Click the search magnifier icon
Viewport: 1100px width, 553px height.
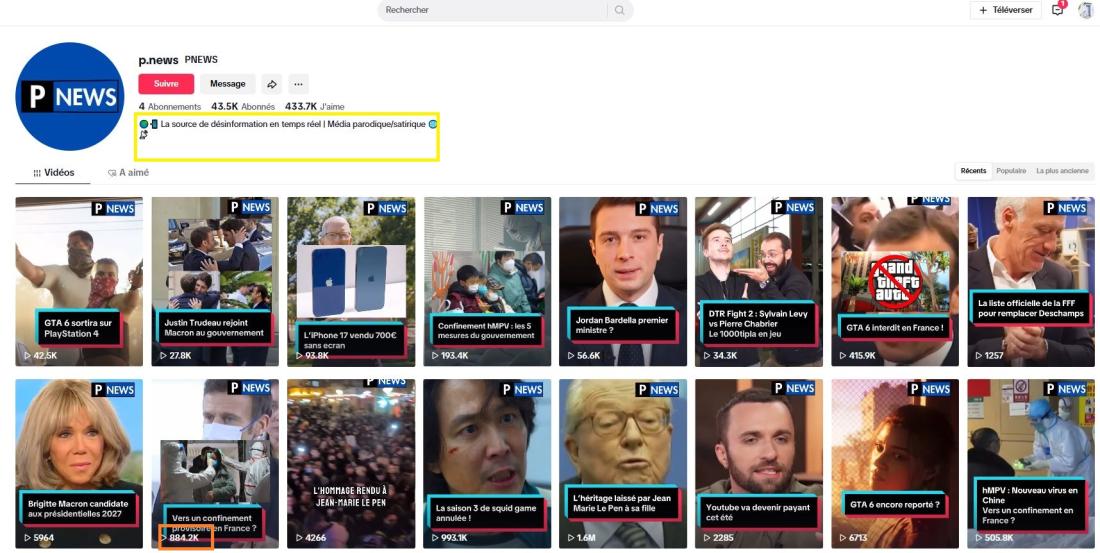[619, 10]
